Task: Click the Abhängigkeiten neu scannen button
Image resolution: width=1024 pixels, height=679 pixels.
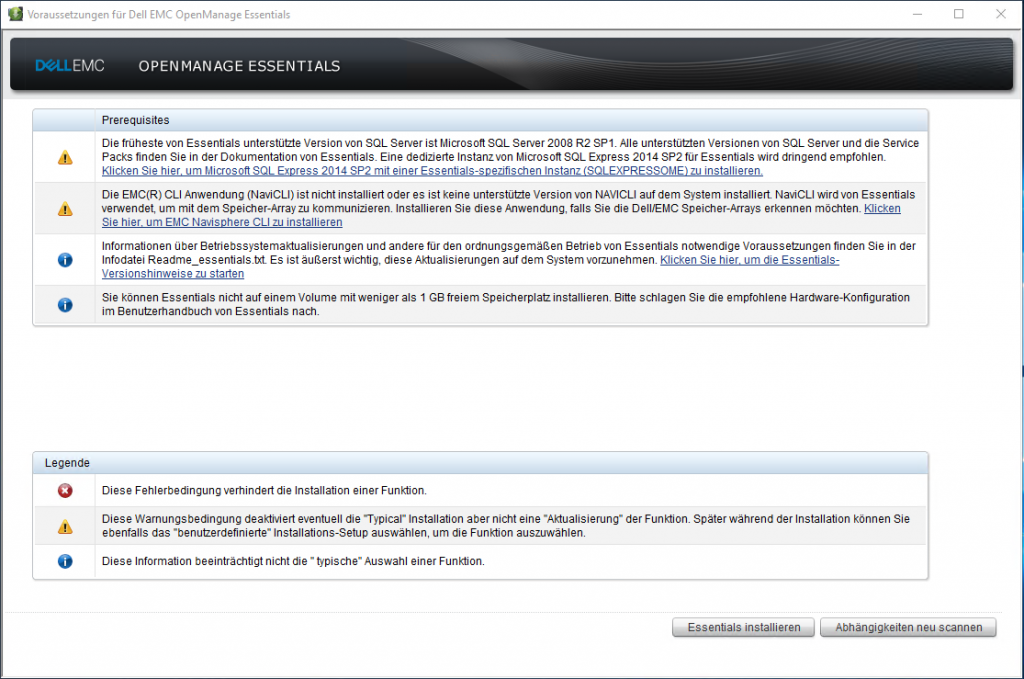Action: 907,627
